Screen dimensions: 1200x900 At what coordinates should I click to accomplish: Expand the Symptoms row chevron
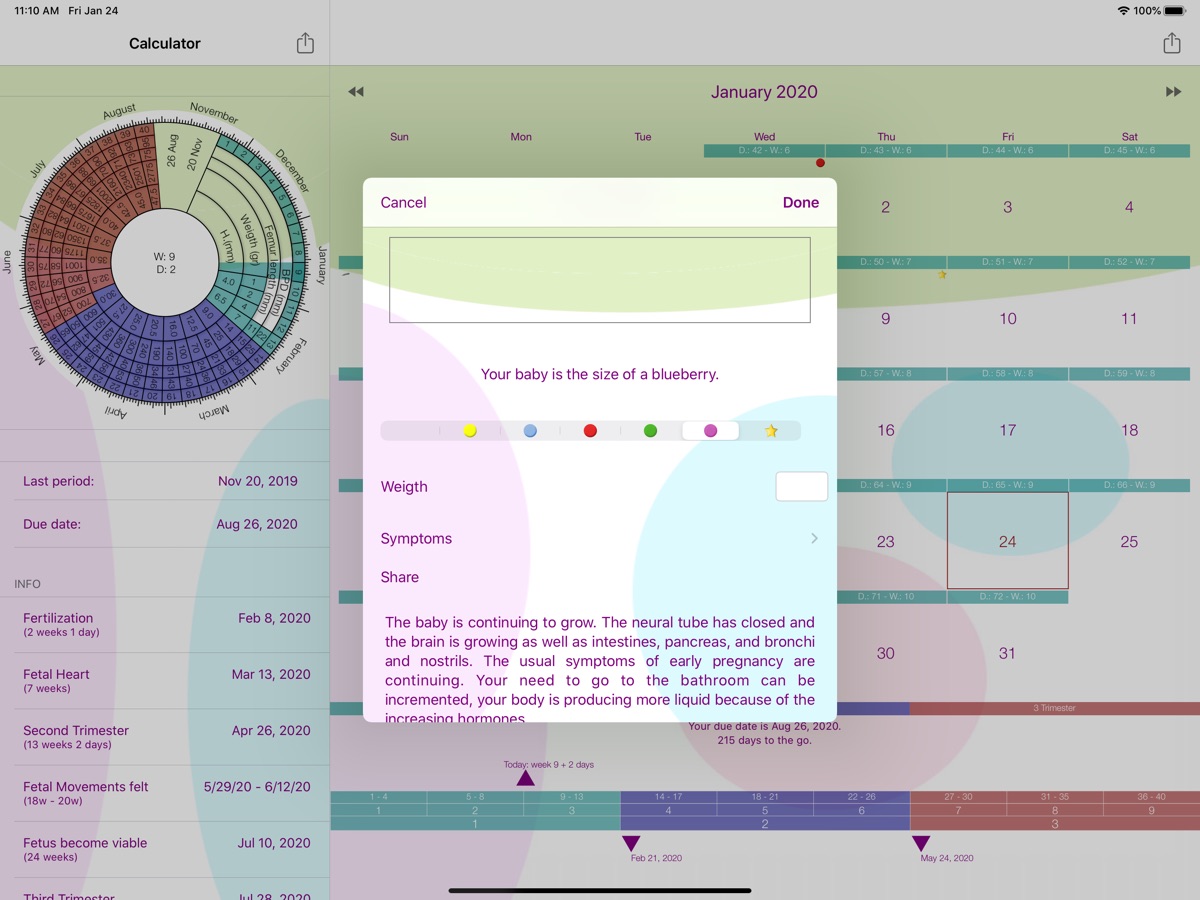pyautogui.click(x=814, y=539)
